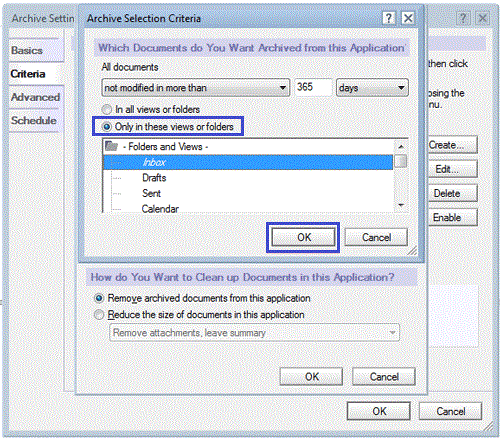
Task: Click OK at bottom of Archive Settings window
Action: point(379,411)
